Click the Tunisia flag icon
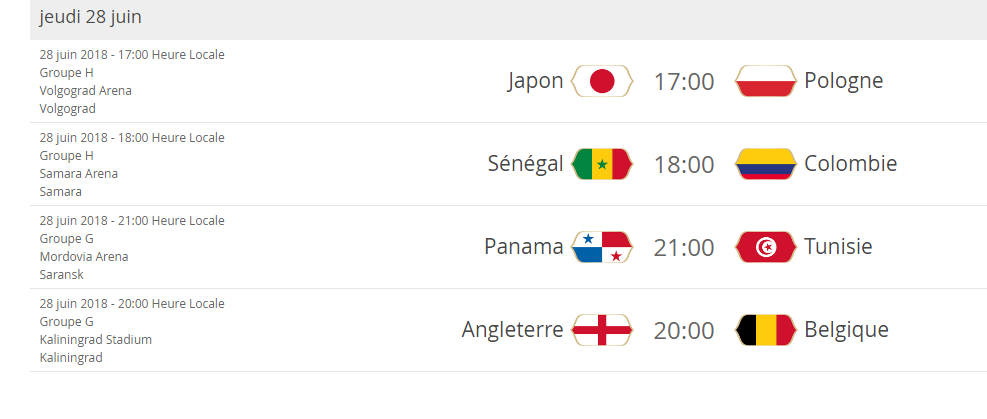Screen dimensions: 987x419 tap(765, 247)
